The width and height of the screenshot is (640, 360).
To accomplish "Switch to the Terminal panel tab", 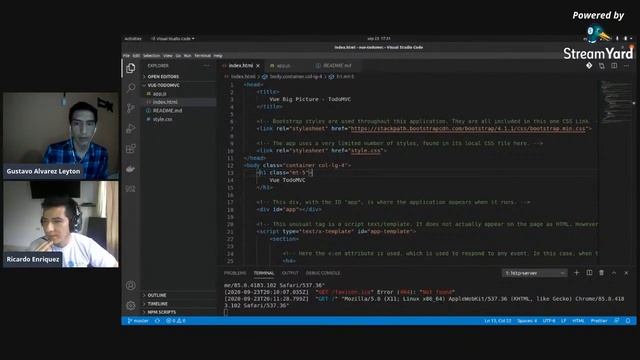I will tap(264, 273).
